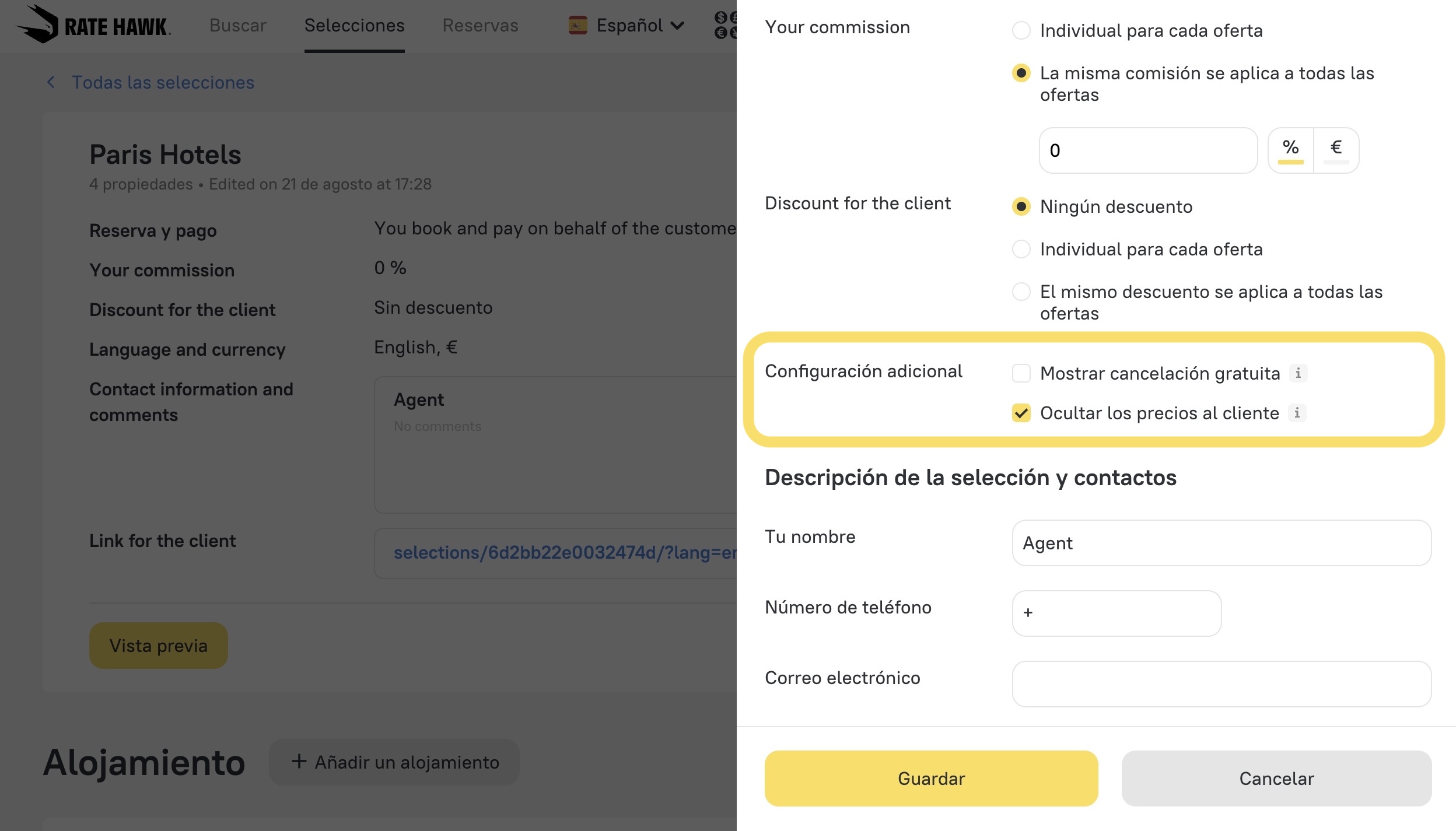Click info icon beside Ocultar los precios

coord(1297,413)
